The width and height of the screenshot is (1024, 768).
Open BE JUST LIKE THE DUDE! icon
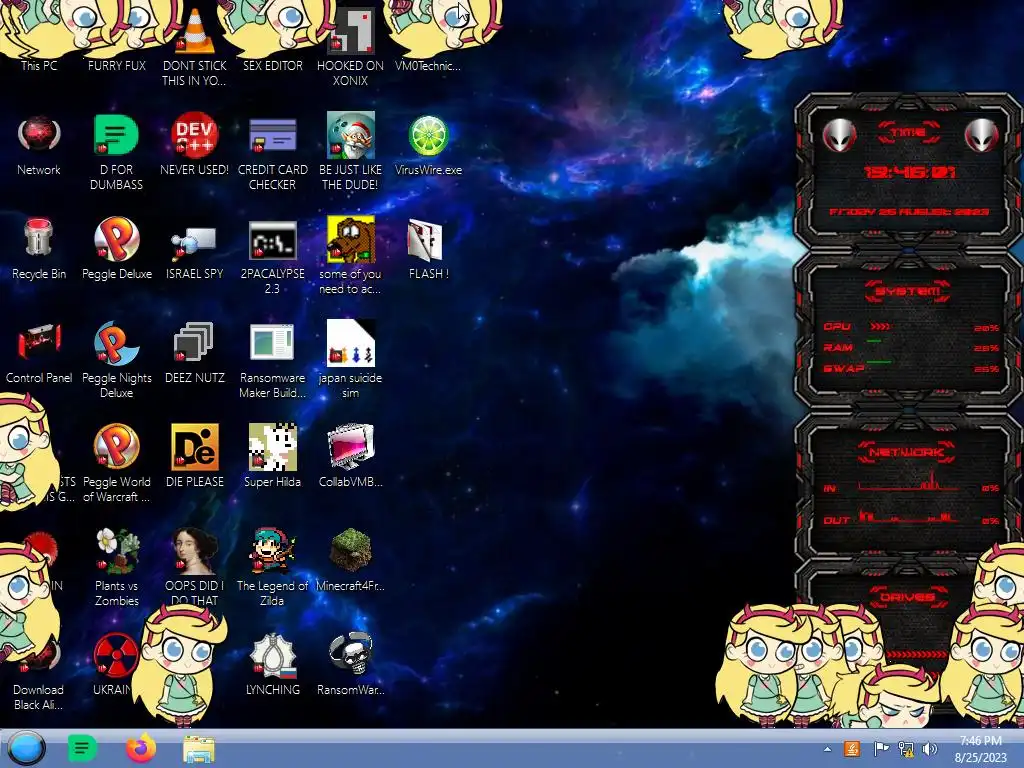click(x=351, y=135)
